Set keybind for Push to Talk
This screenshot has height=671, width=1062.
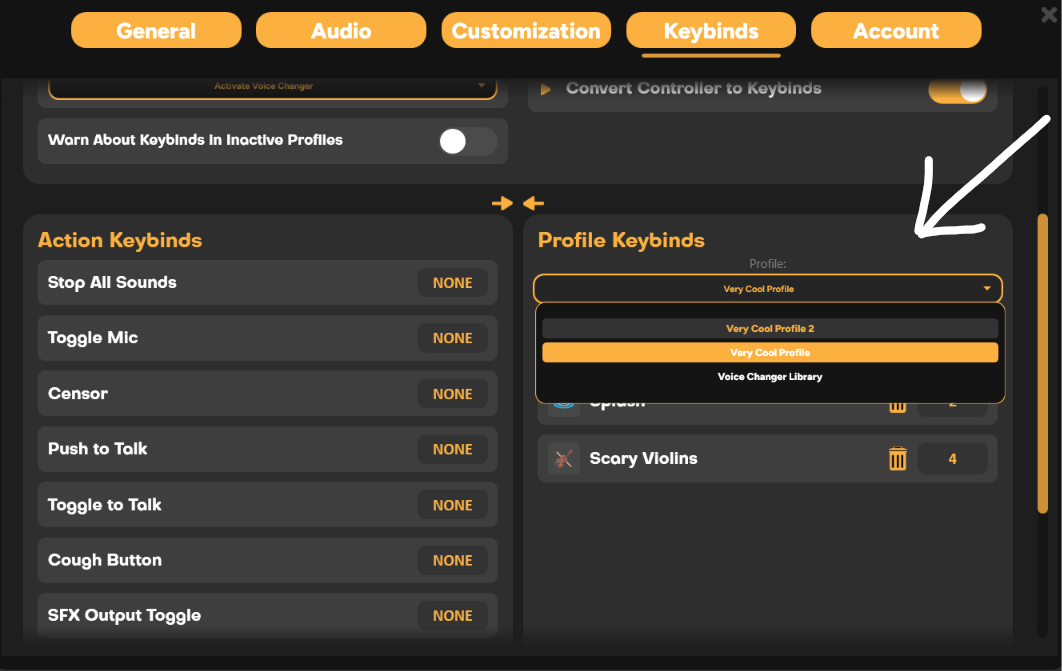tap(452, 450)
